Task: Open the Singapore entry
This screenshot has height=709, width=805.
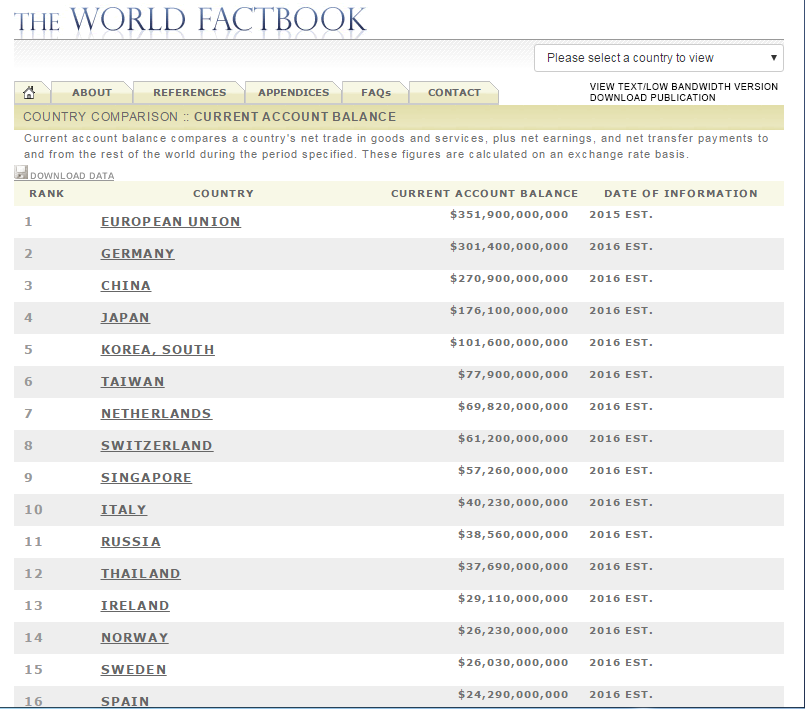Action: [x=146, y=478]
